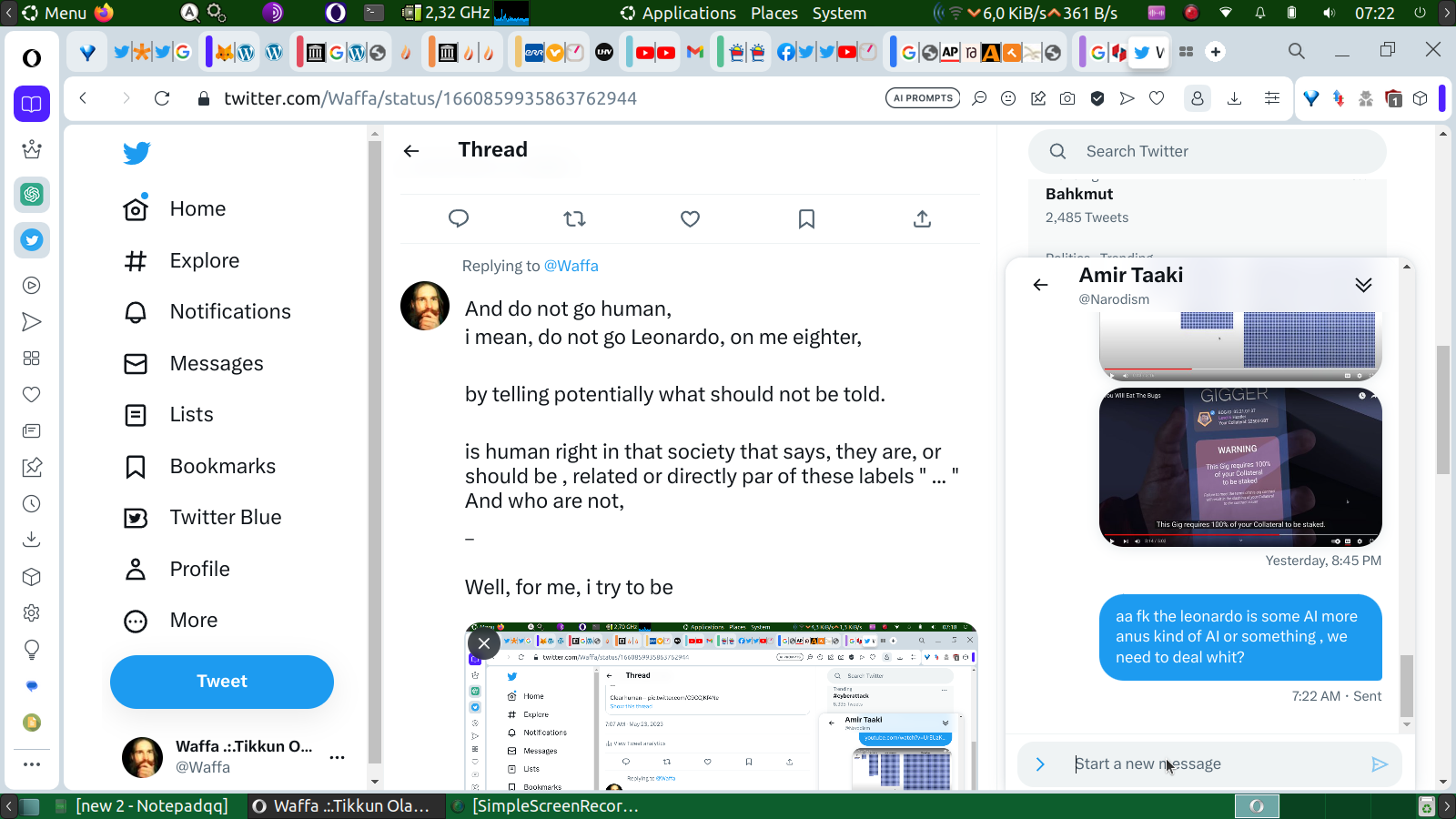This screenshot has height=819, width=1456.
Task: Open the browser profile account icon
Action: coord(1198,98)
